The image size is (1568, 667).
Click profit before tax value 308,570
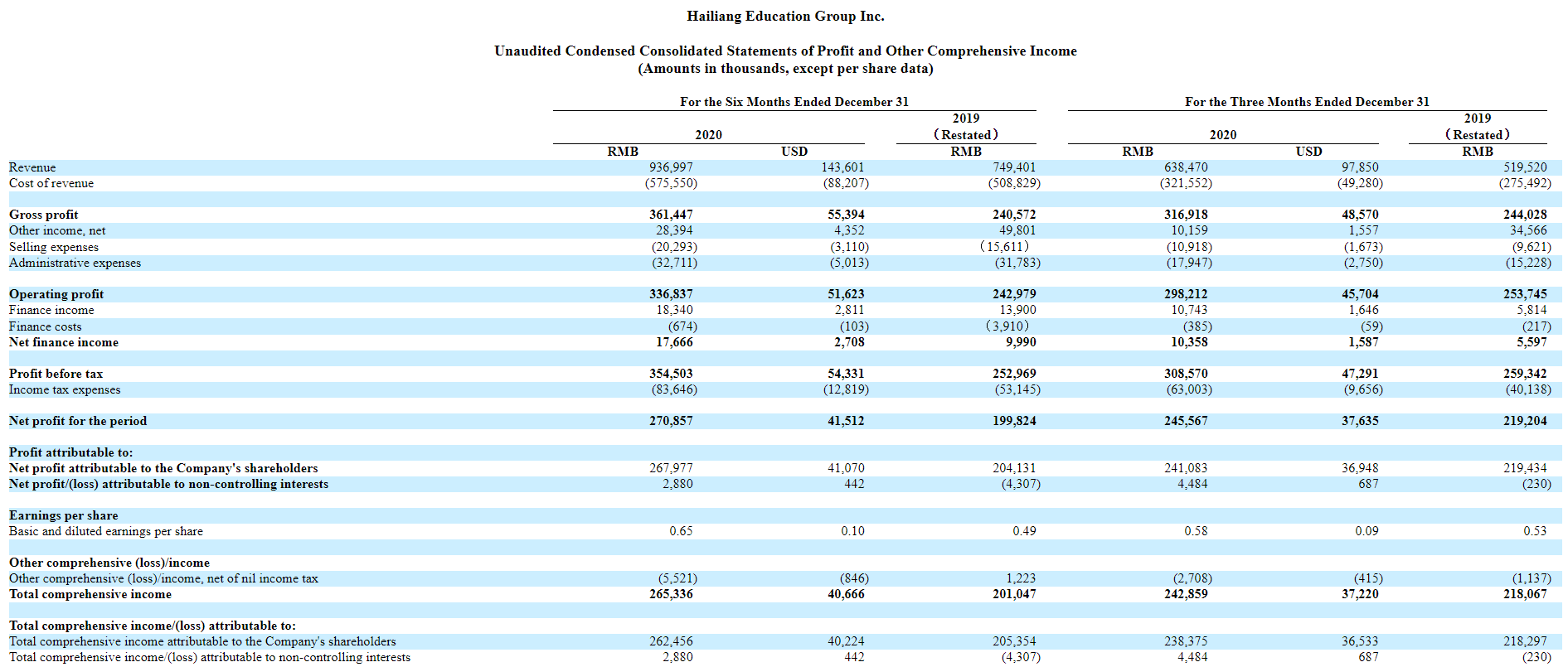tap(1186, 374)
